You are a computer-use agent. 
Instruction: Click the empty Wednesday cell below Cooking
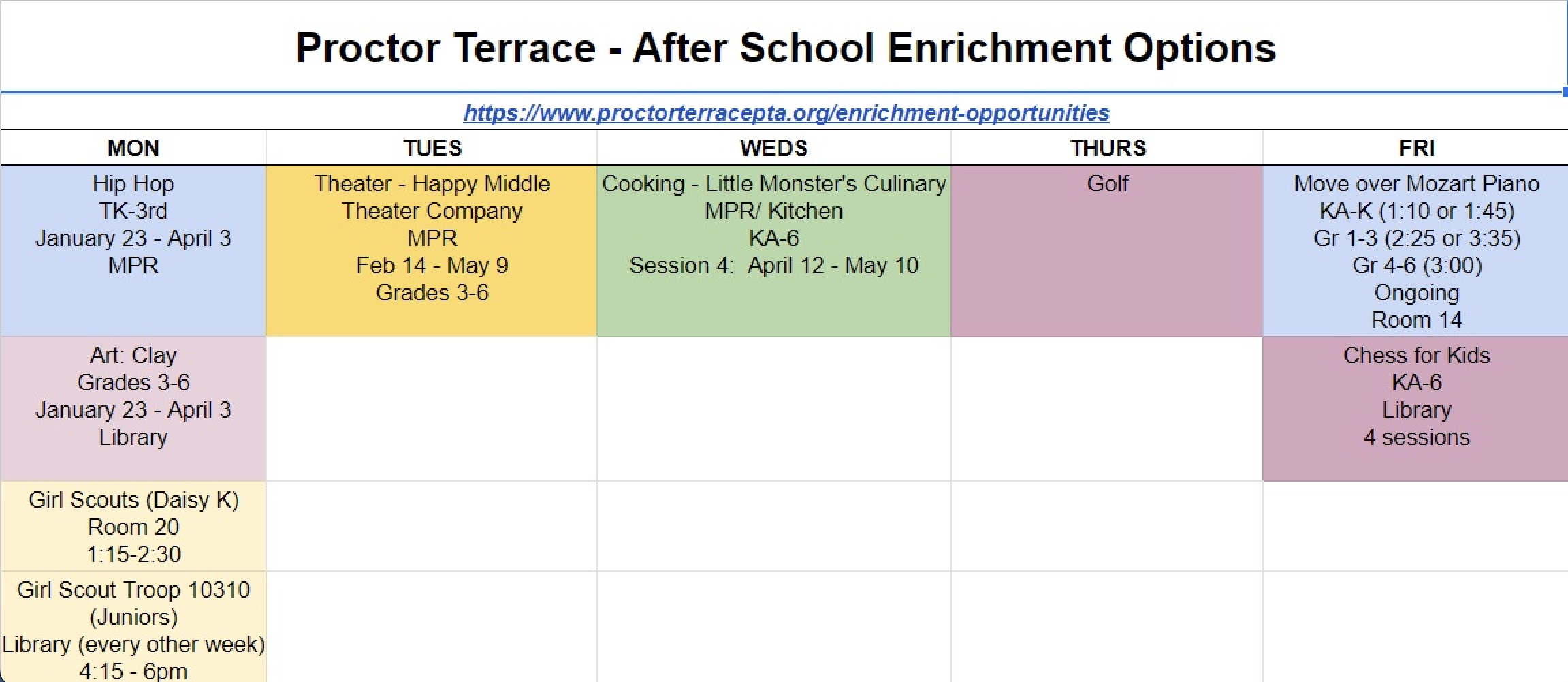pos(774,409)
